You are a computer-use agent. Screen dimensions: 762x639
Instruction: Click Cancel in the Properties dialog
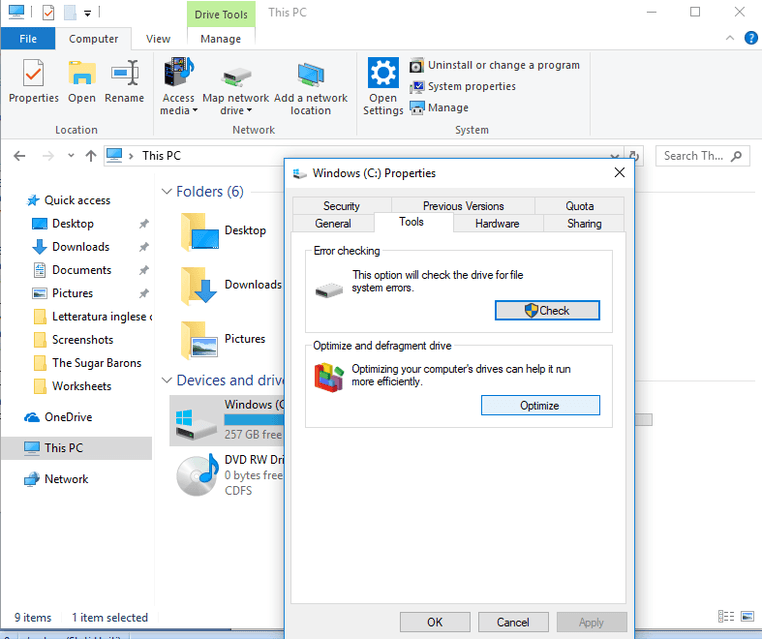(x=513, y=622)
